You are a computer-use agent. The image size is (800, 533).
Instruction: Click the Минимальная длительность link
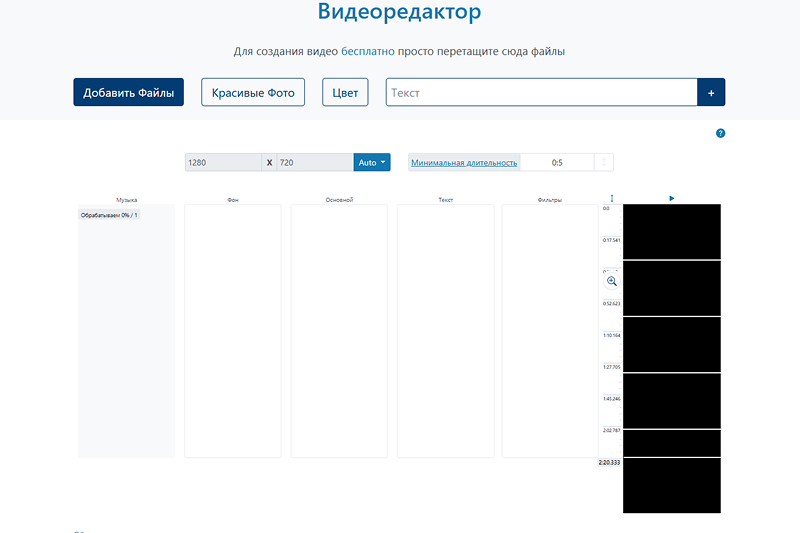point(464,162)
